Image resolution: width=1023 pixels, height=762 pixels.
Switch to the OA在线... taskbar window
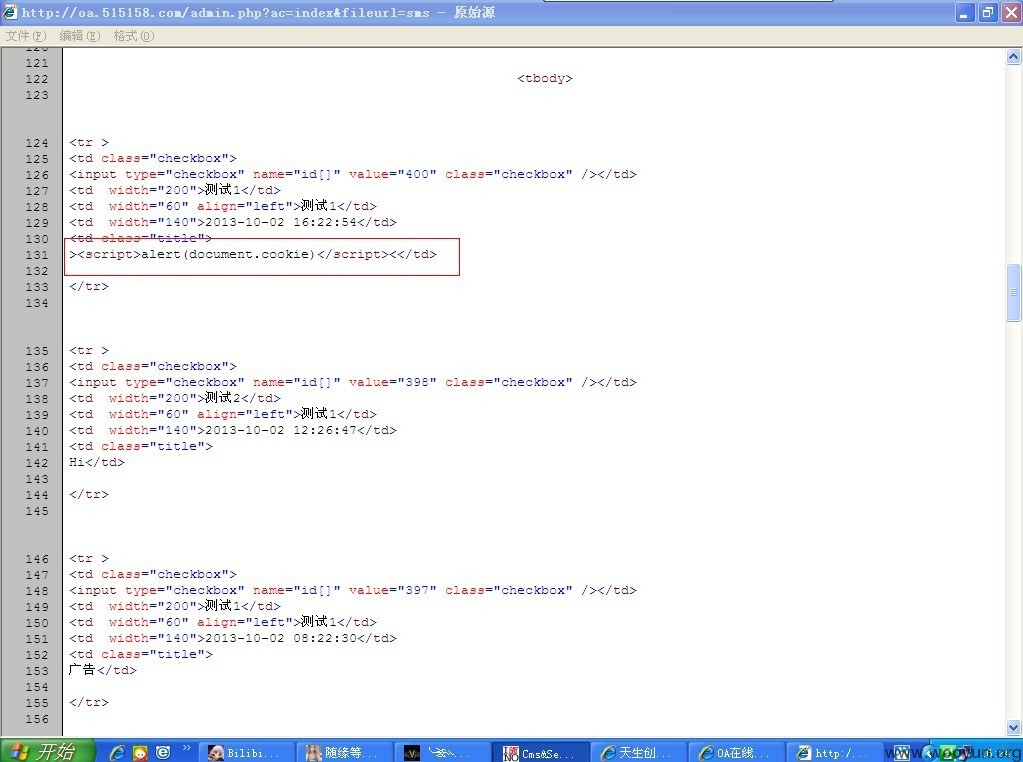(737, 752)
